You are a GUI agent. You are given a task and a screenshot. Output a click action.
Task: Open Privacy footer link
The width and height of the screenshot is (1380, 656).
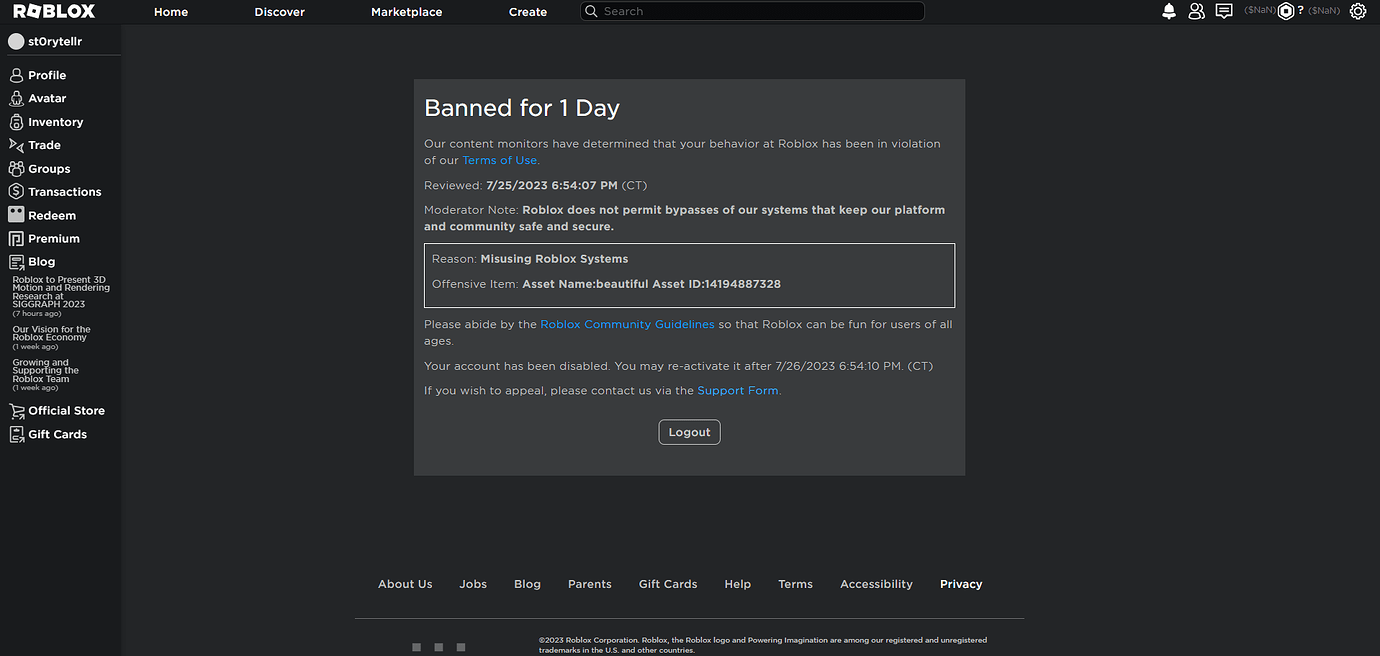tap(961, 584)
